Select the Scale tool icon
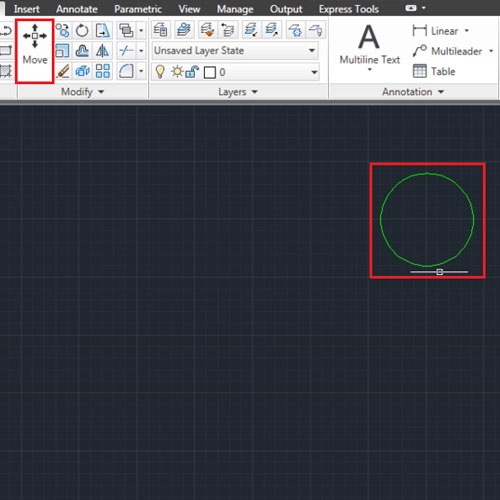The height and width of the screenshot is (500, 500). [x=62, y=51]
